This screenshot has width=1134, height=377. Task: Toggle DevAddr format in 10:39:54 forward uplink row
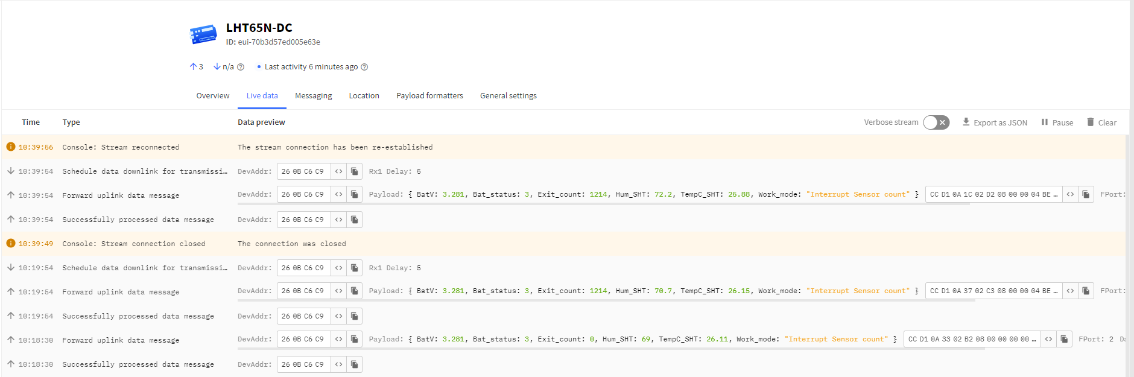tap(339, 195)
